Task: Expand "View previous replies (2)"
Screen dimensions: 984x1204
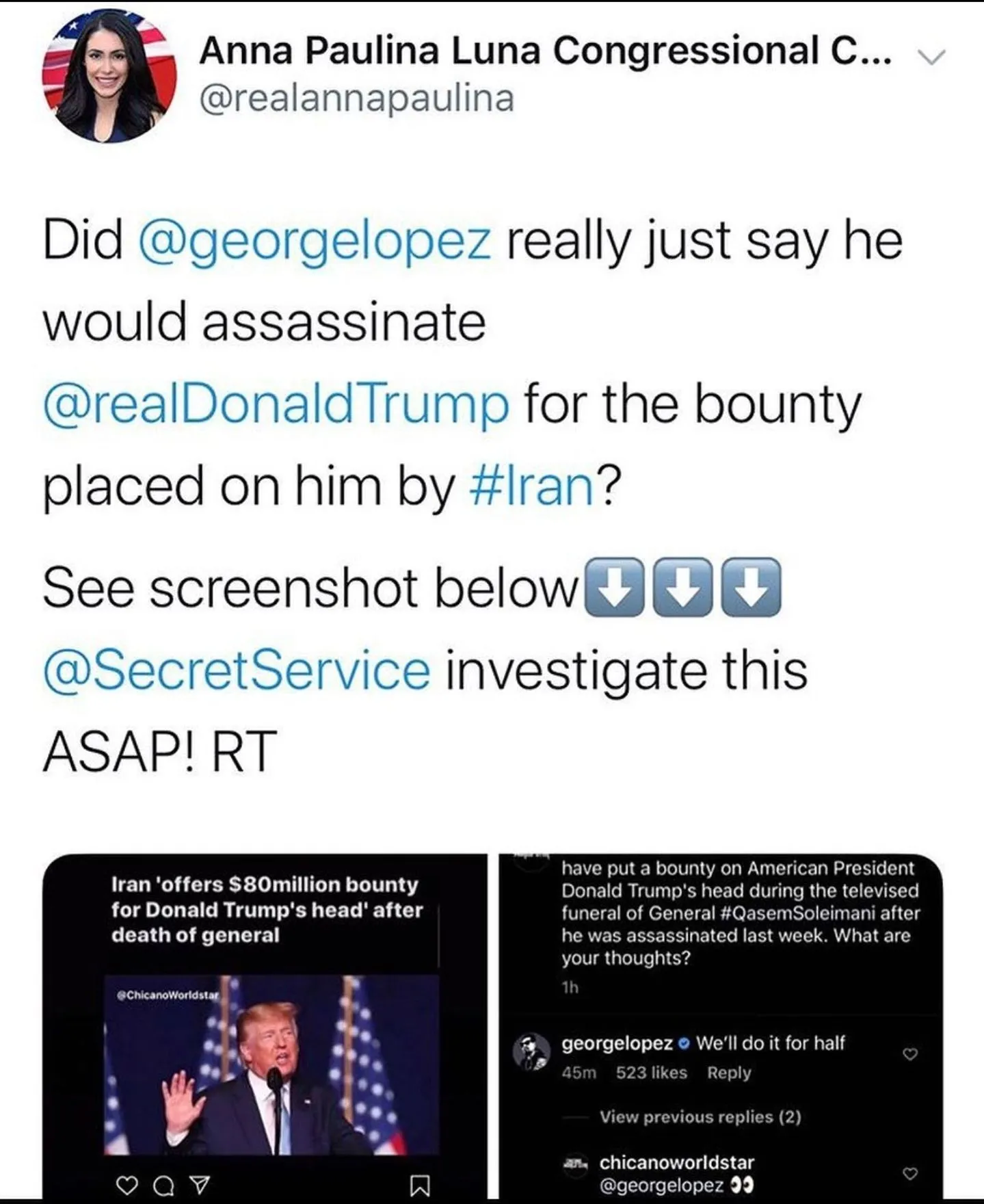Action: (x=700, y=1116)
